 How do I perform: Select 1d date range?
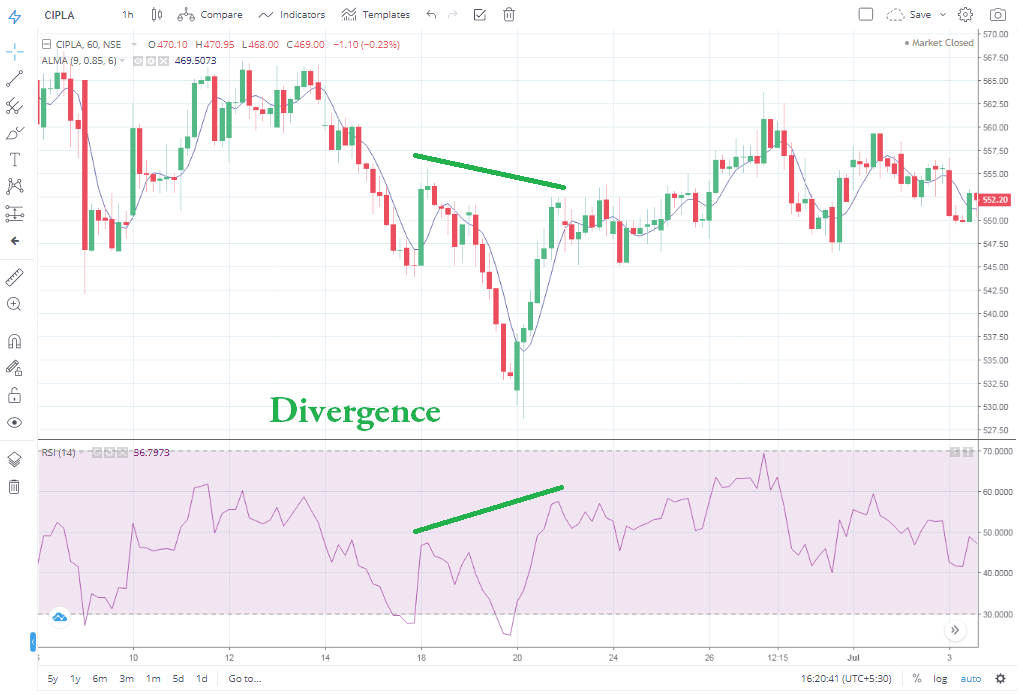coord(202,679)
